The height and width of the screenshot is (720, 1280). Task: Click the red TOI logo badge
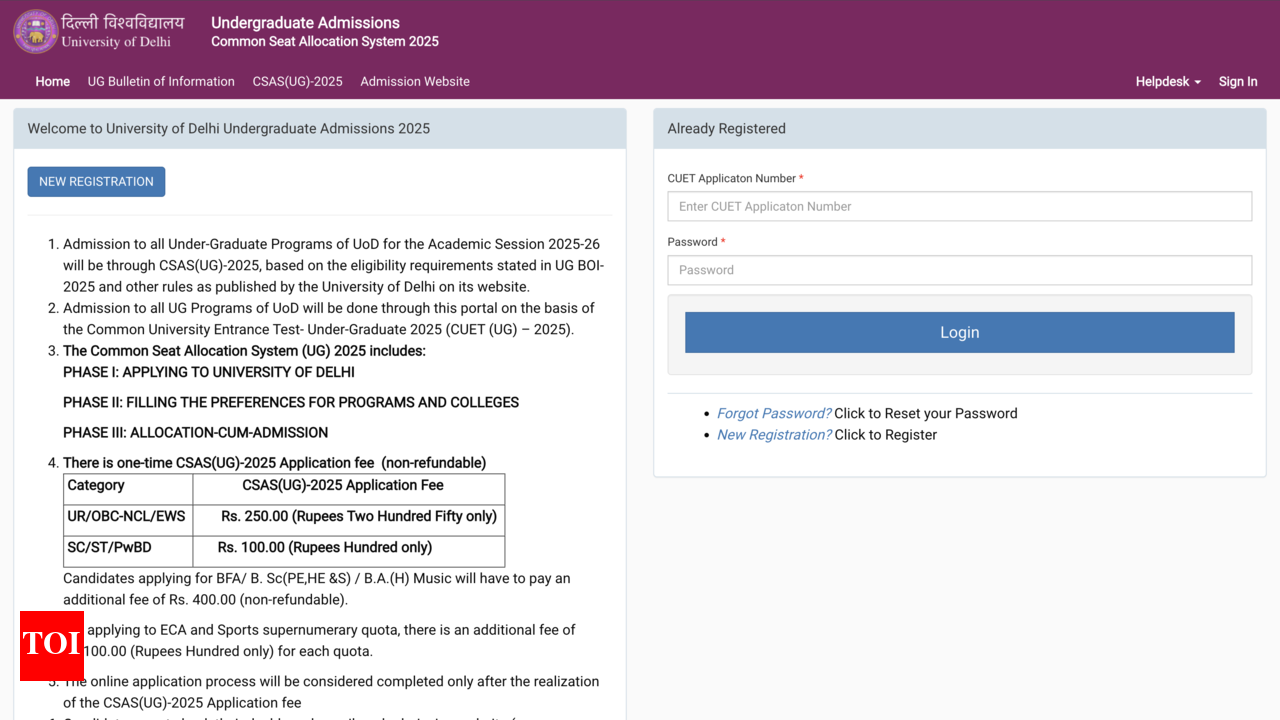pyautogui.click(x=51, y=645)
